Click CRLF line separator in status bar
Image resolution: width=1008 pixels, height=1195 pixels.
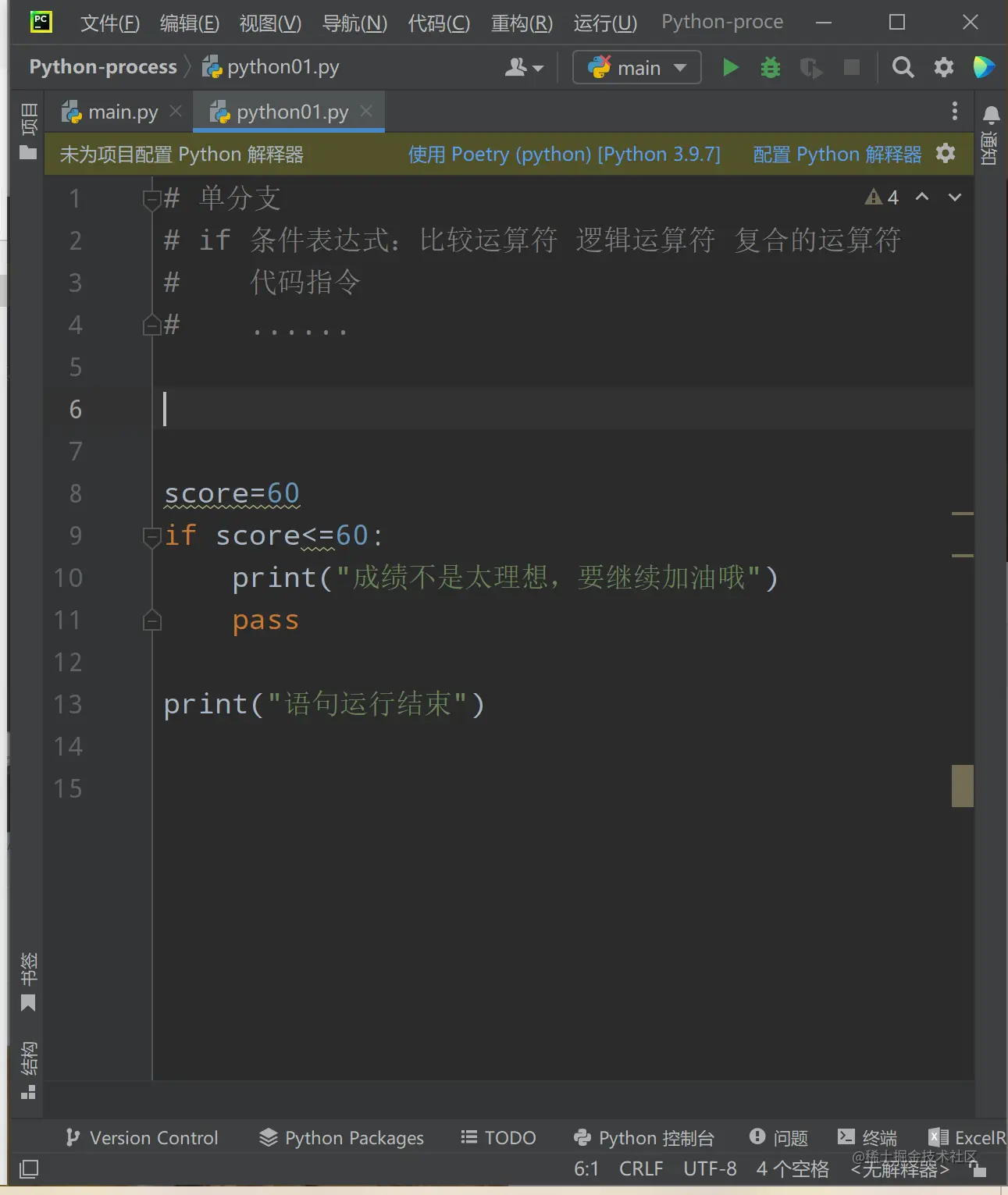[x=641, y=1168]
